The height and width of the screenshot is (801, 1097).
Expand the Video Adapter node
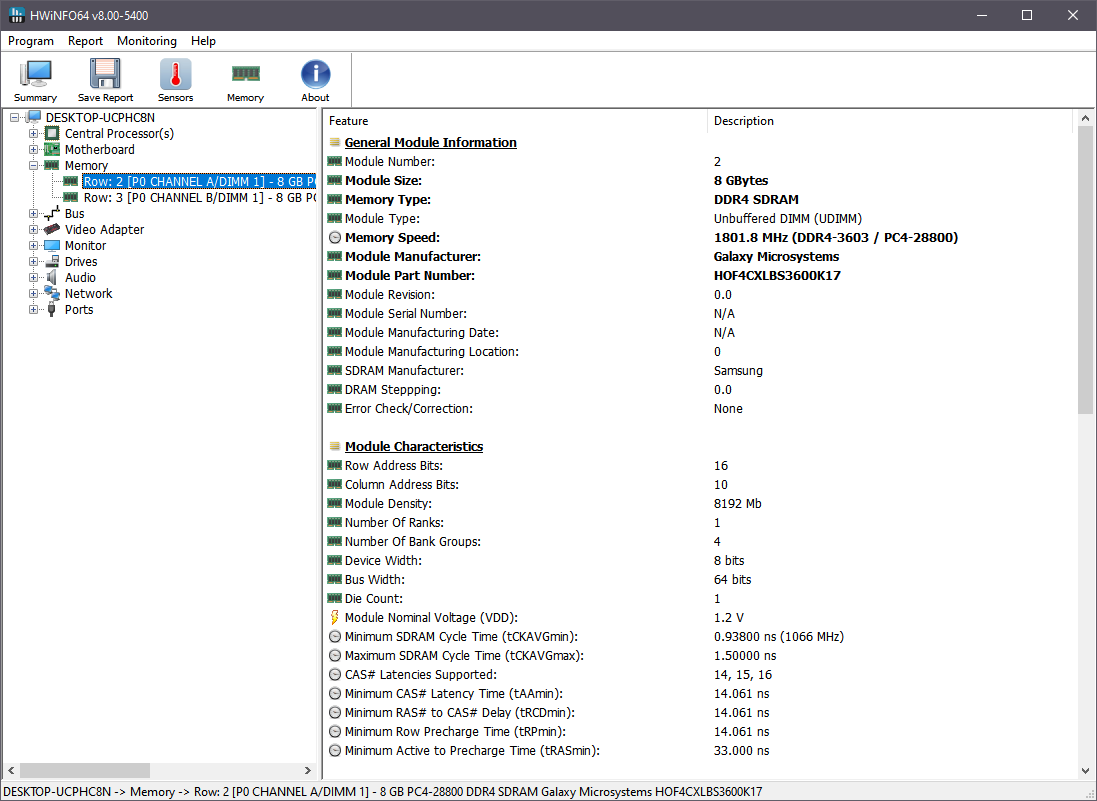coord(33,229)
